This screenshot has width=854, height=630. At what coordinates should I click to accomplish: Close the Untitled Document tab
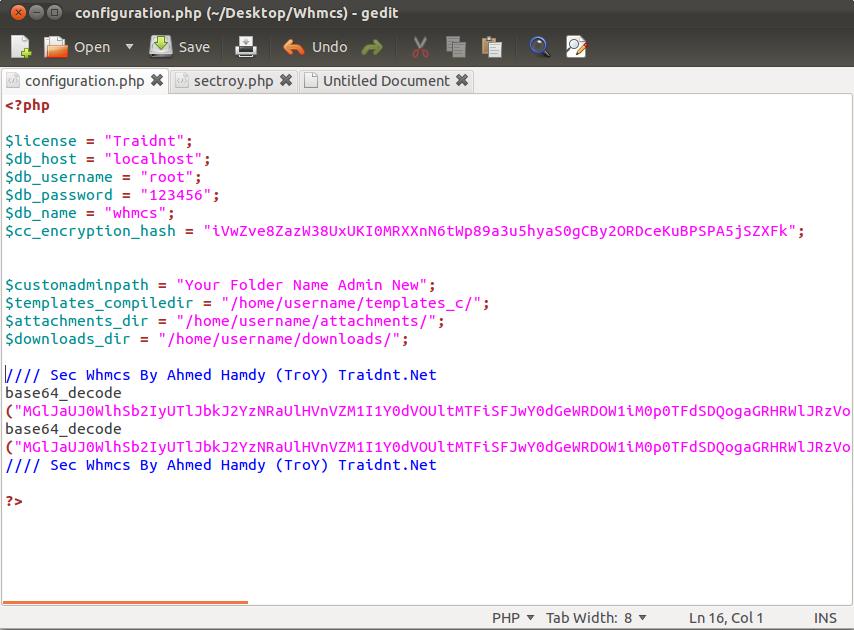coord(462,81)
